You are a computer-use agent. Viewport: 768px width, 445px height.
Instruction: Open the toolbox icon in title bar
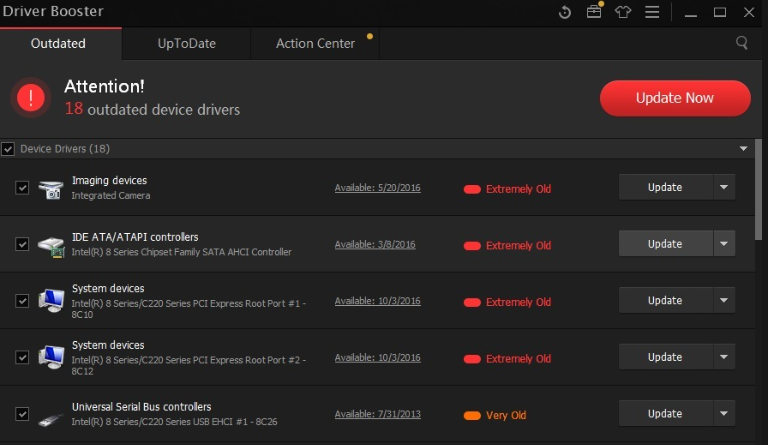click(594, 11)
